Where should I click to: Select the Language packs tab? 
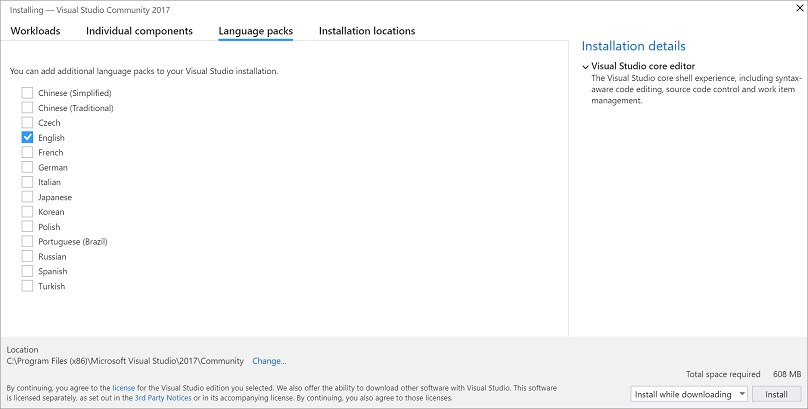[x=256, y=31]
